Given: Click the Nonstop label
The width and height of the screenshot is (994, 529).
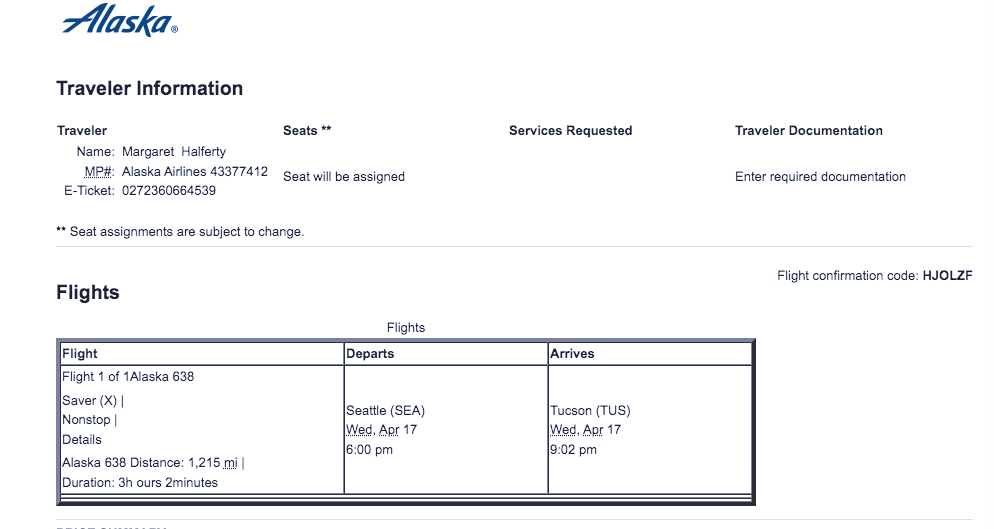Looking at the screenshot, I should pos(87,420).
